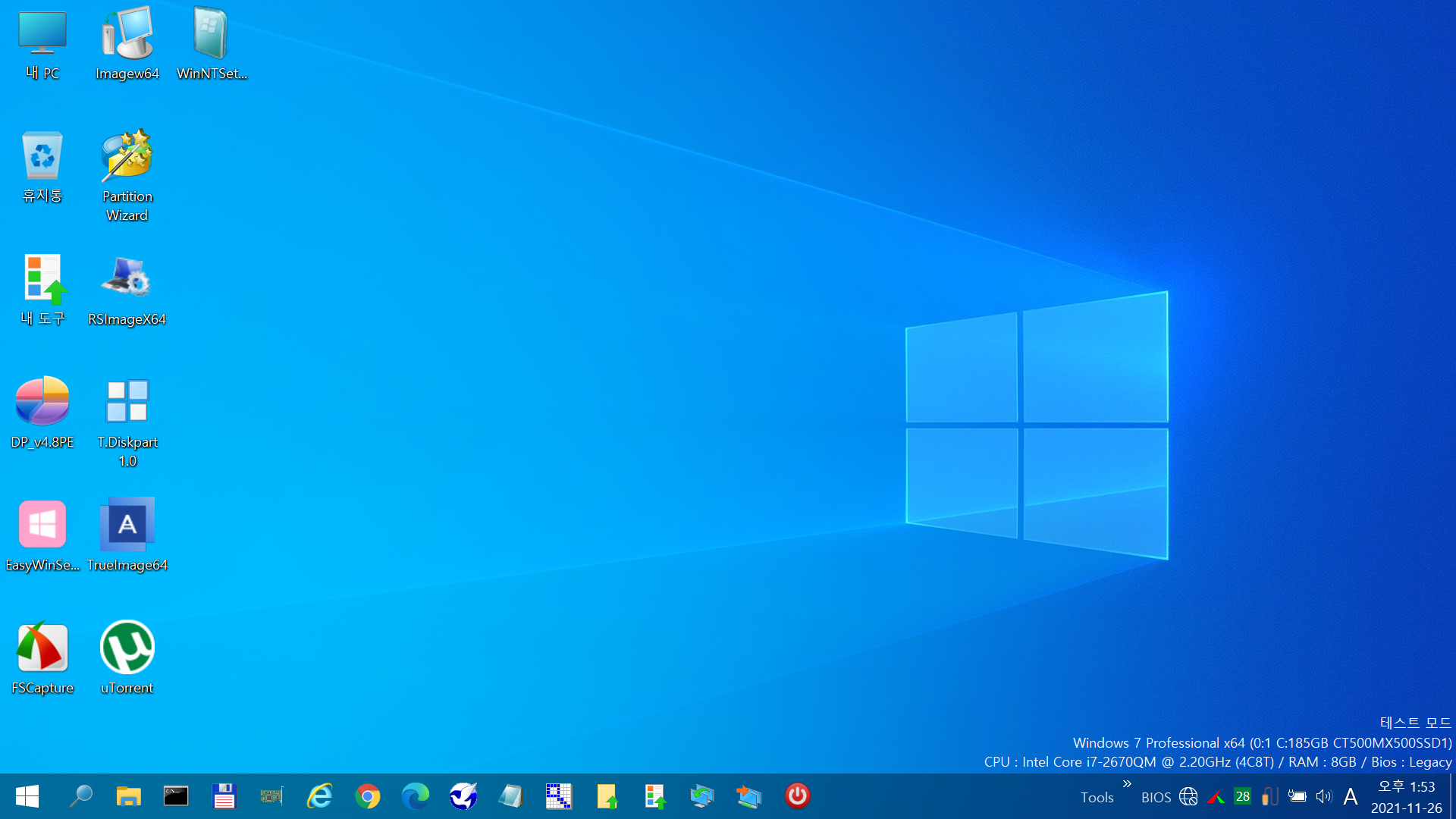The width and height of the screenshot is (1456, 819).
Task: Click the green 28 temperature tray icon
Action: 1242,796
